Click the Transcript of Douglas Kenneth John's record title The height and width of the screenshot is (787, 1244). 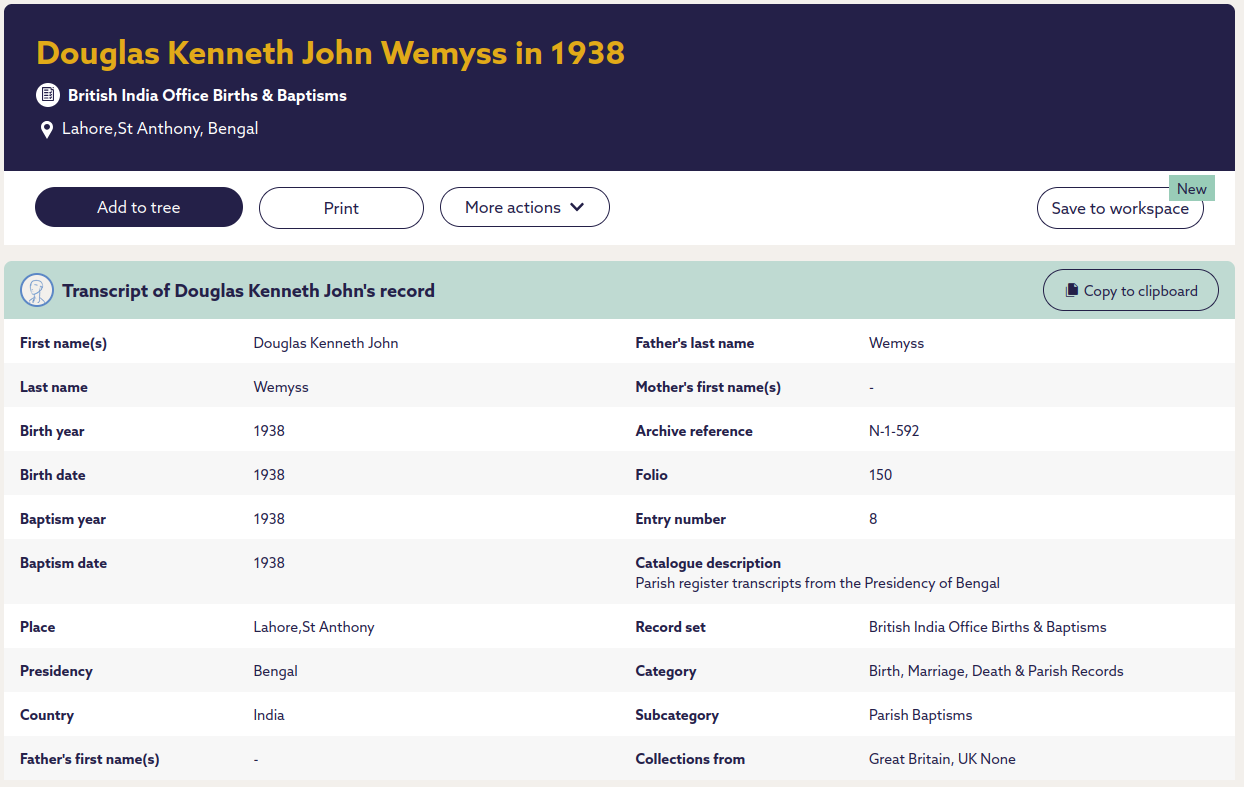click(x=248, y=291)
